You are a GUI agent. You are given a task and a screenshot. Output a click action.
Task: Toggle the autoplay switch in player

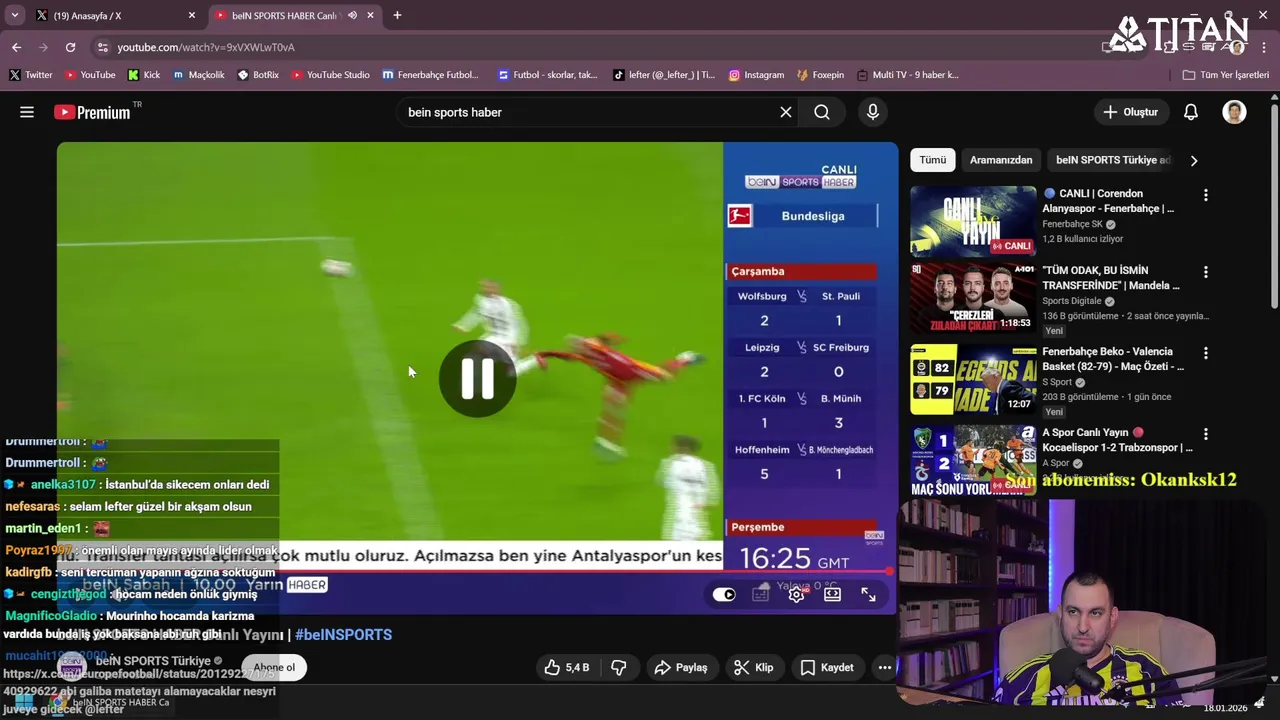tap(724, 594)
